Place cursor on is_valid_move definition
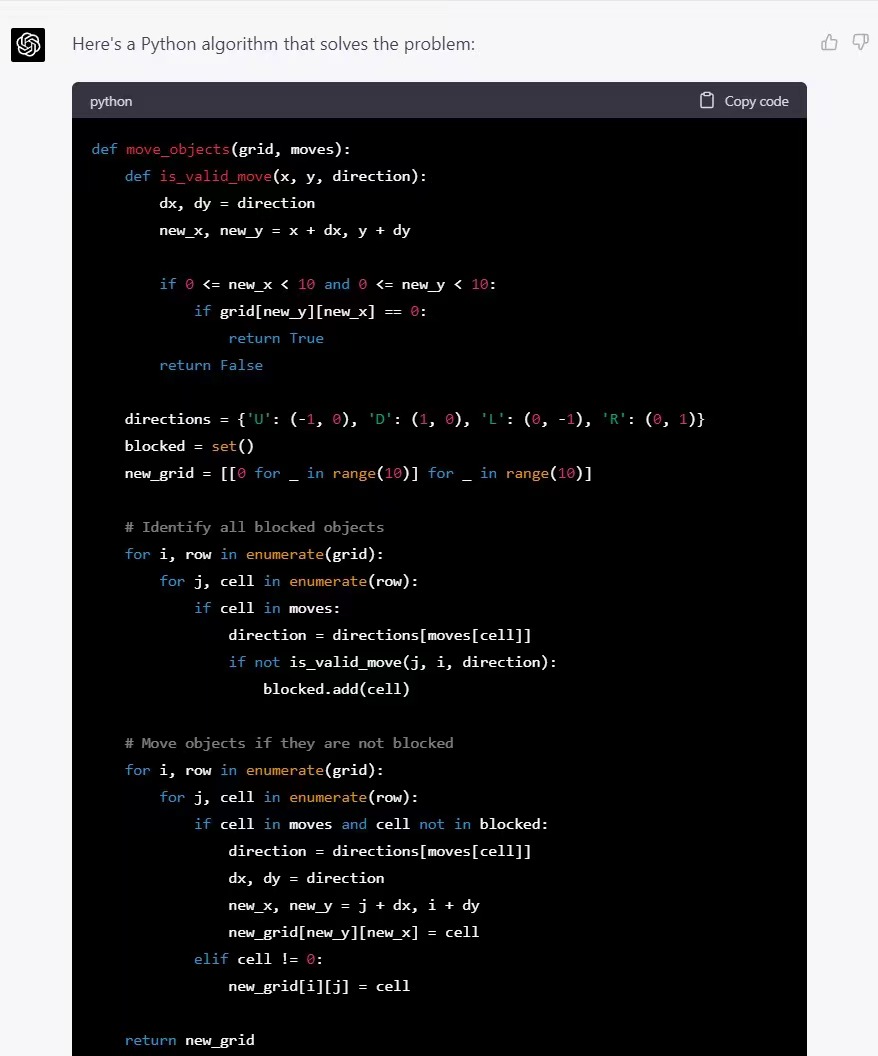 point(215,176)
